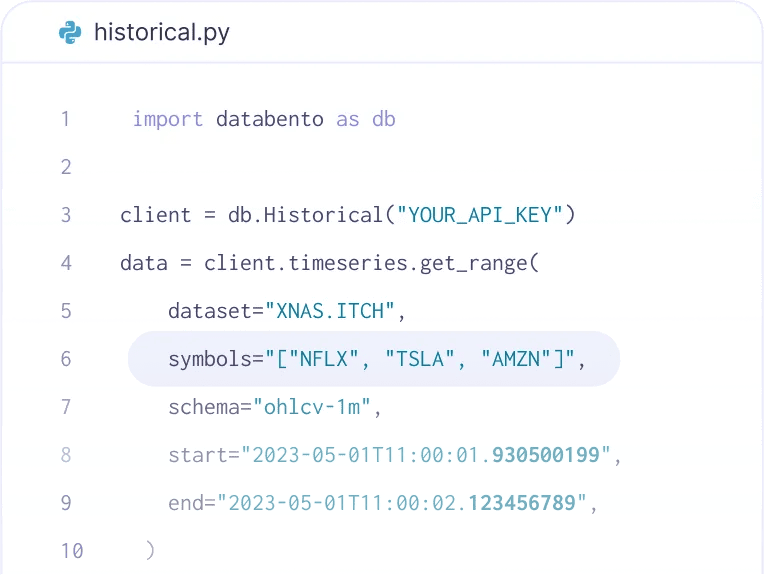Click the closing parenthesis on line 10
Screen dimensions: 764x575
click(150, 551)
